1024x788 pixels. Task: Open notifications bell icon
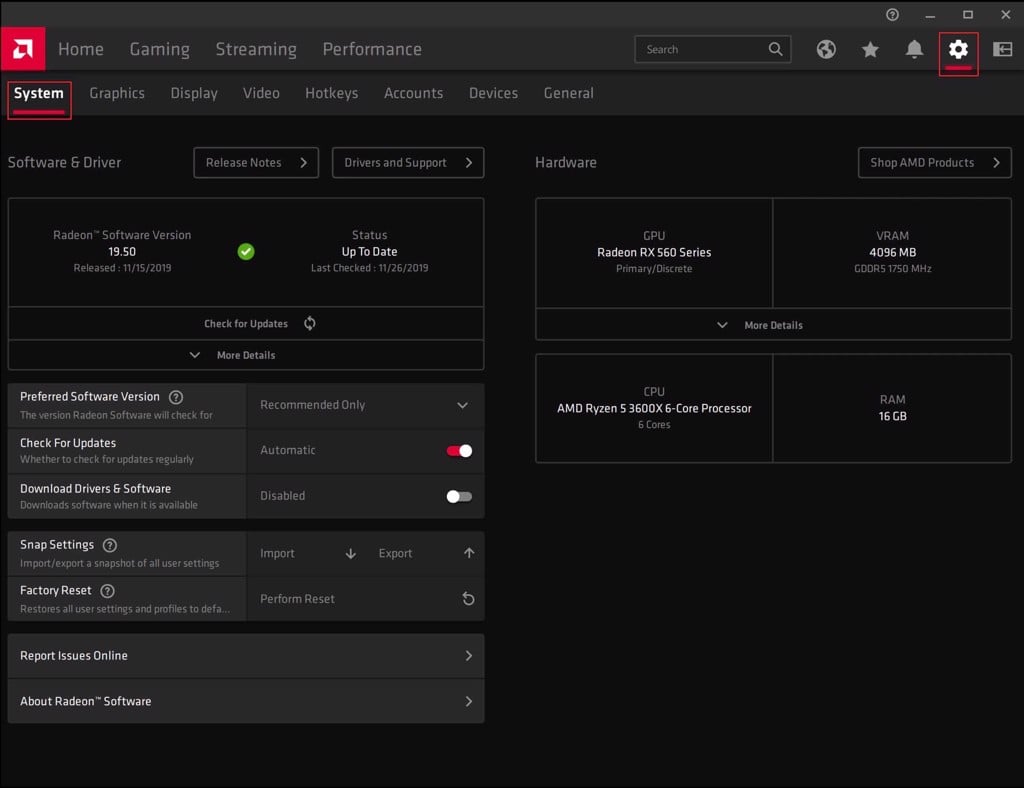tap(914, 49)
